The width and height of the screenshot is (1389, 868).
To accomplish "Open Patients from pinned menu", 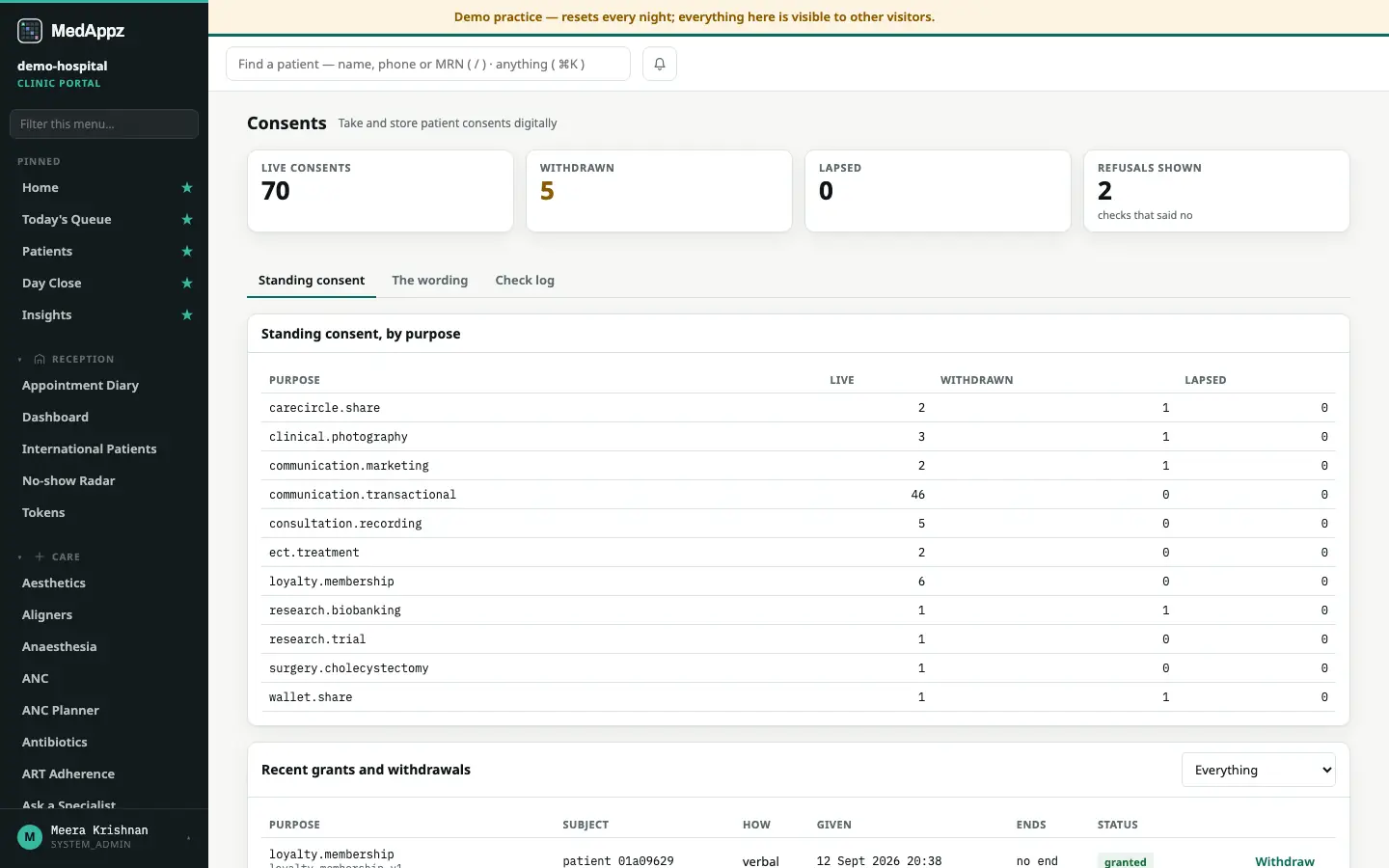I will click(47, 252).
